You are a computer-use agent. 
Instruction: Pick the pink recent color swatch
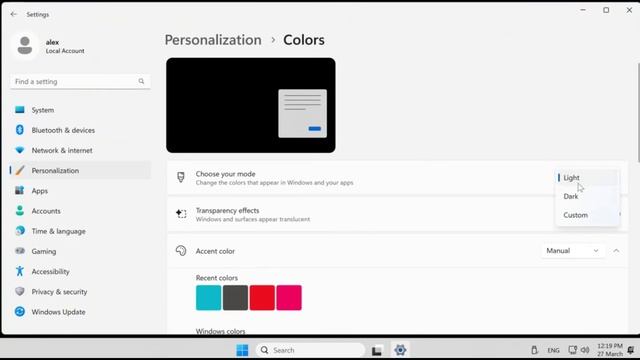[289, 298]
